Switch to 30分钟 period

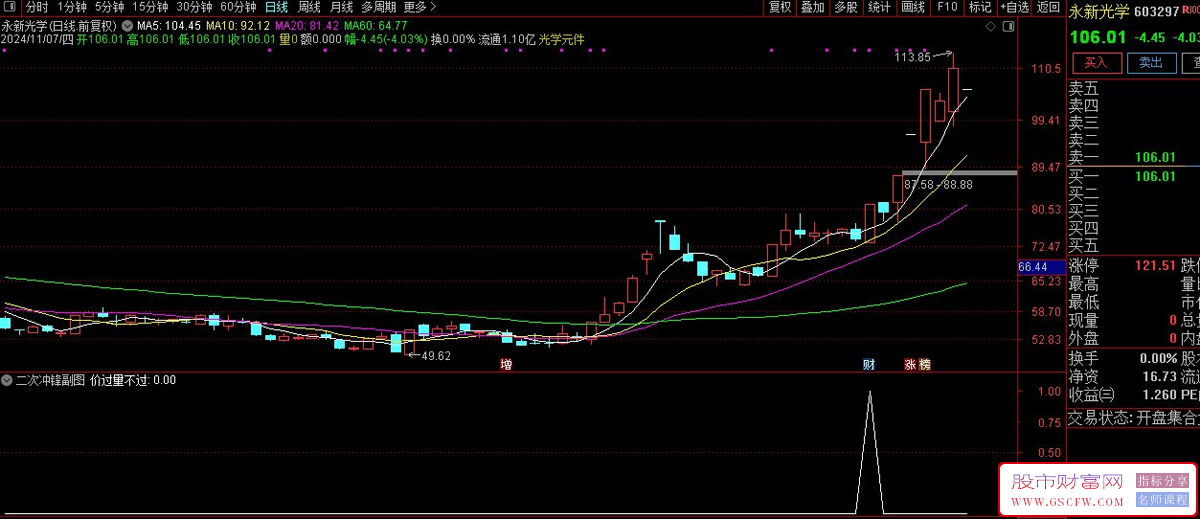pos(194,7)
